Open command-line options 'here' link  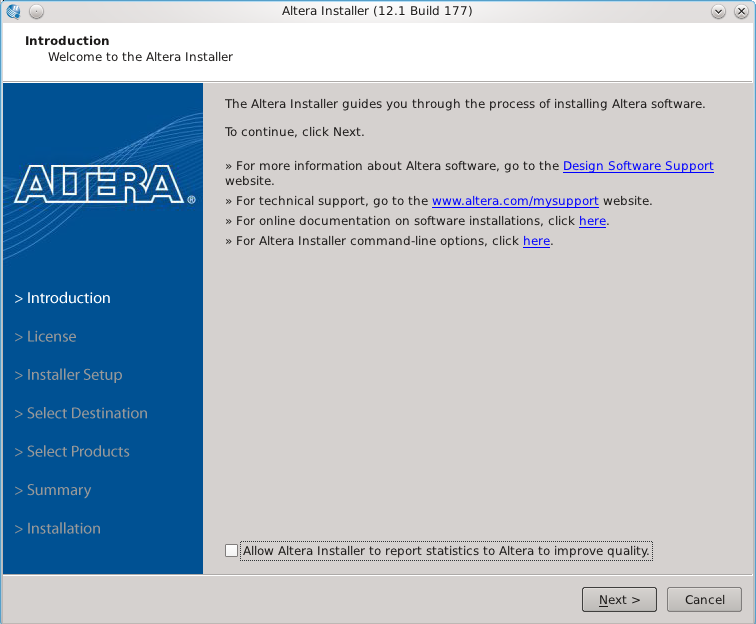pos(536,241)
